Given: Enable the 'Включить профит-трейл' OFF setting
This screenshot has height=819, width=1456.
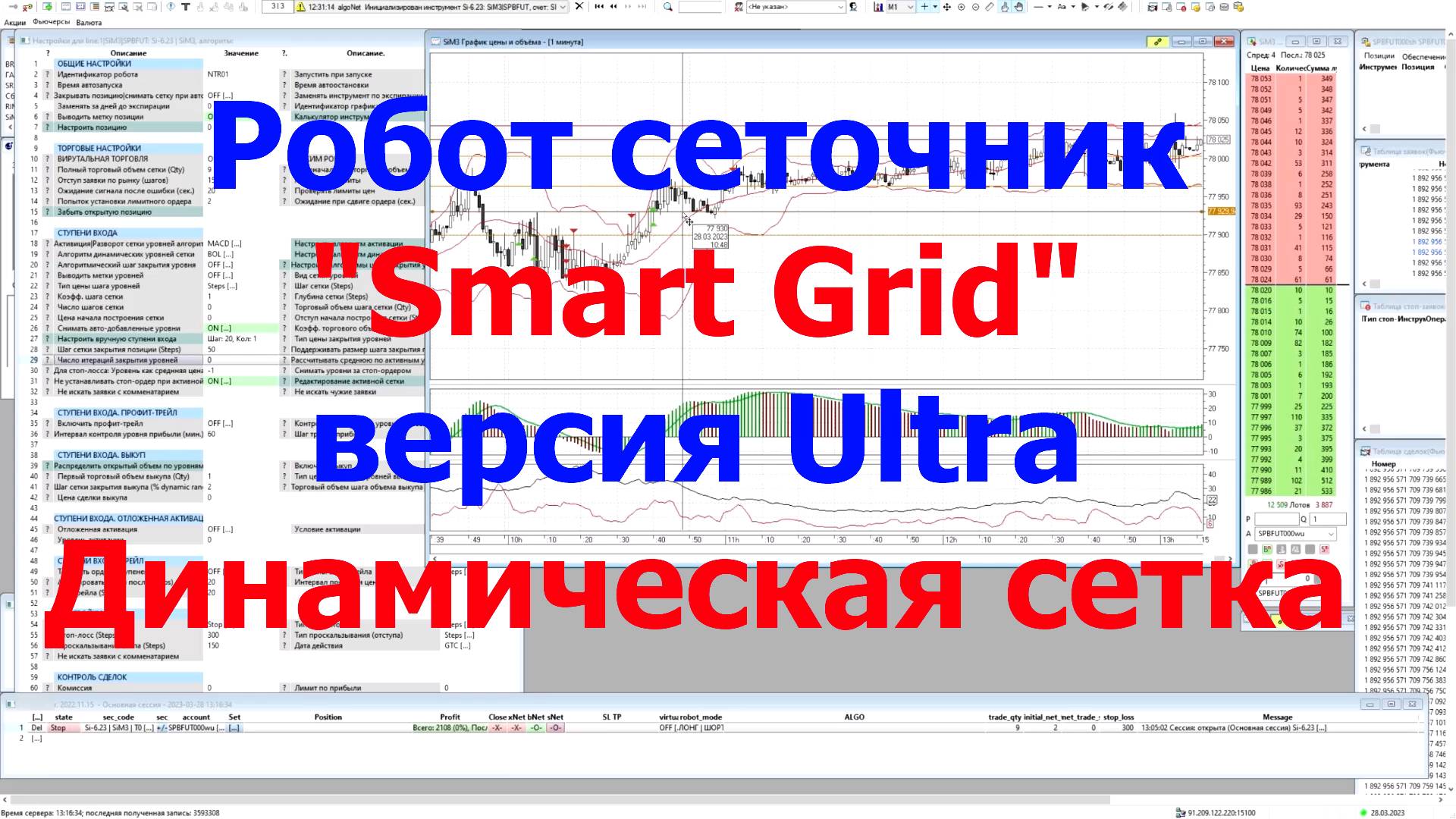Looking at the screenshot, I should (220, 423).
